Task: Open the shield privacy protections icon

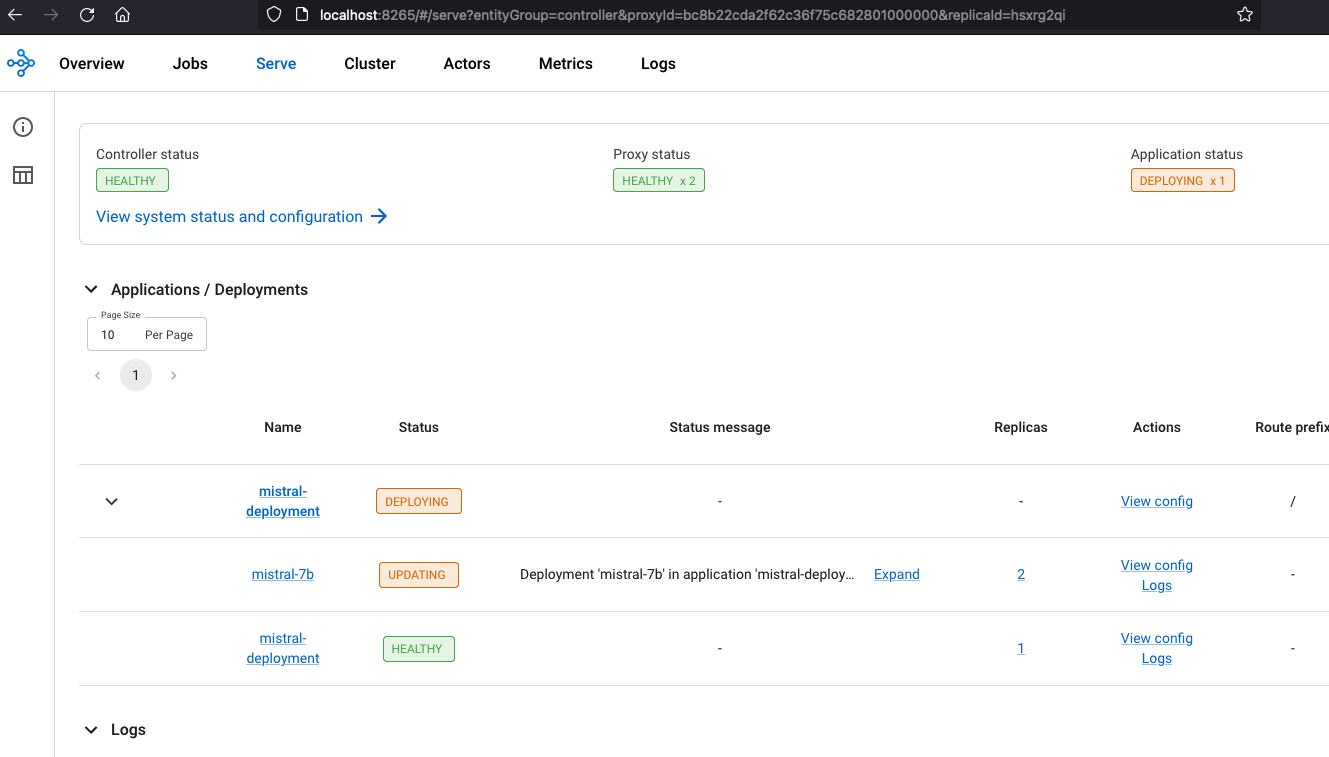Action: [x=272, y=15]
